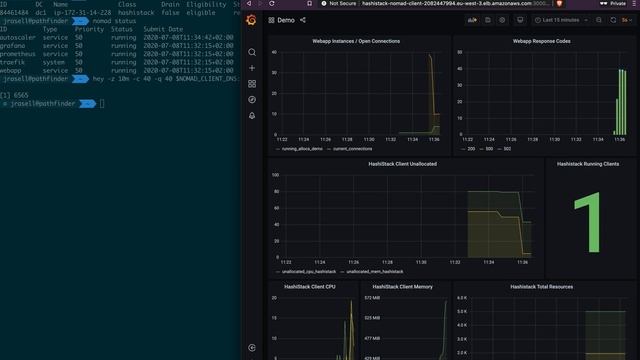Save the dashboard
Viewport: 640px width, 360px height.
coord(488,20)
